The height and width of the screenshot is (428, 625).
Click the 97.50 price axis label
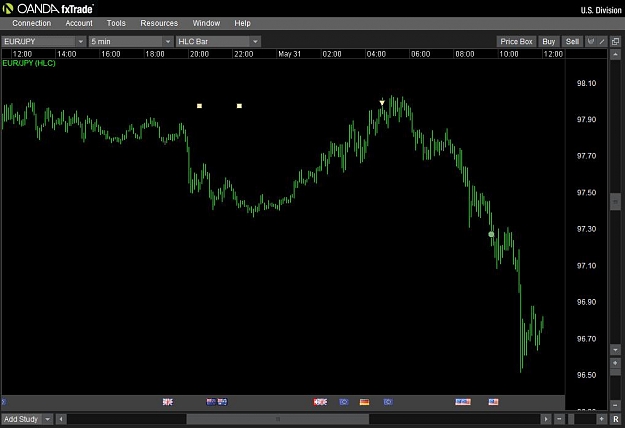point(586,192)
